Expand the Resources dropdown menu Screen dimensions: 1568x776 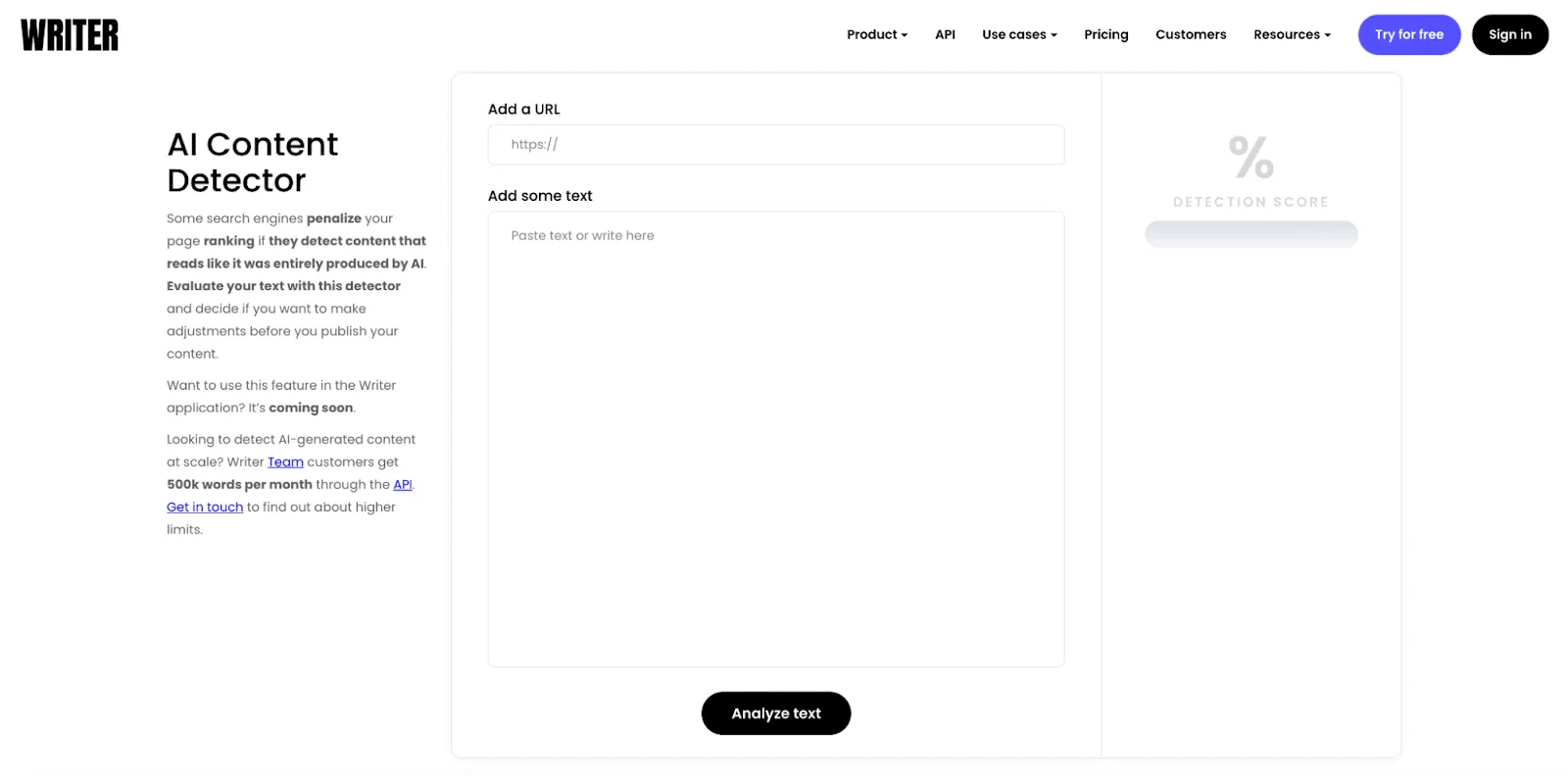(x=1292, y=34)
